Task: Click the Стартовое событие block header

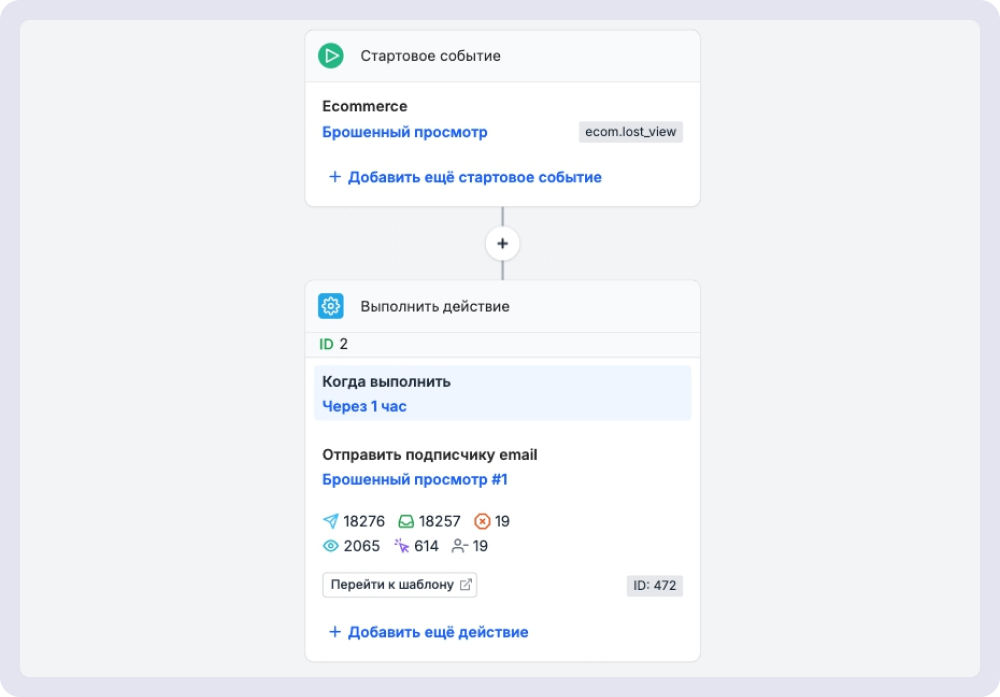Action: tap(503, 56)
